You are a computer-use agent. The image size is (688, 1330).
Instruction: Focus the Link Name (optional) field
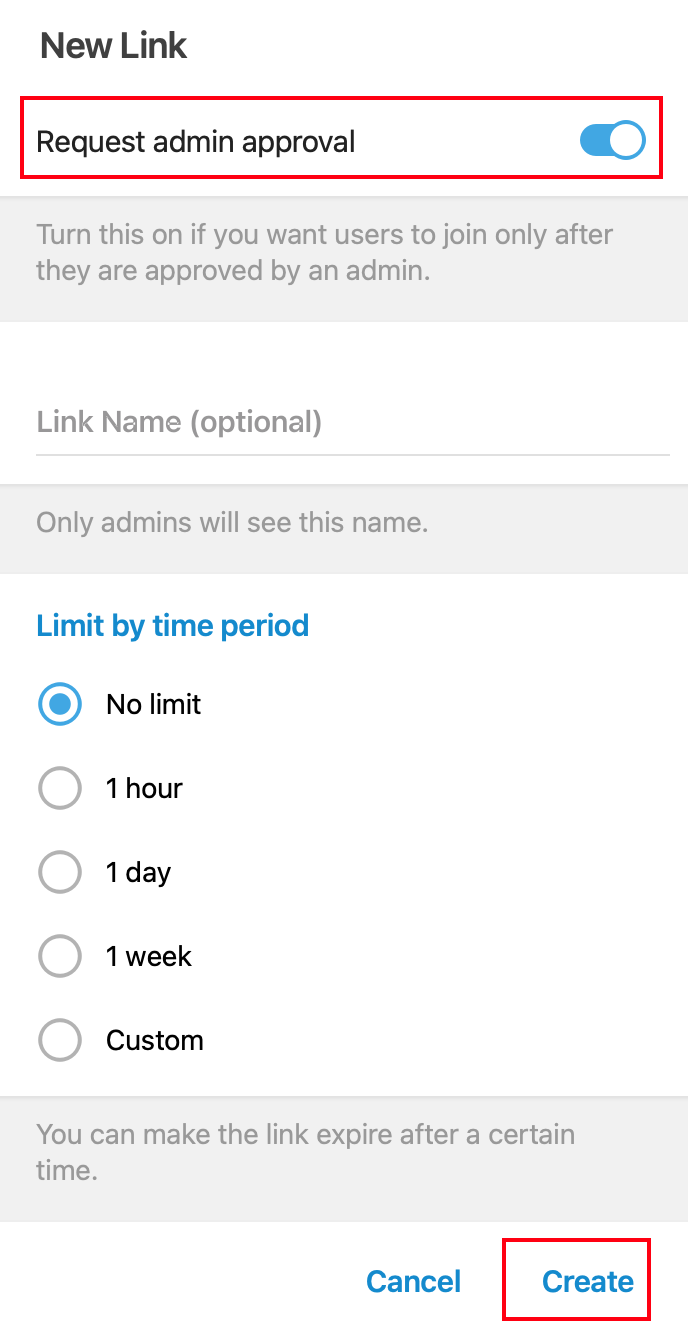352,422
